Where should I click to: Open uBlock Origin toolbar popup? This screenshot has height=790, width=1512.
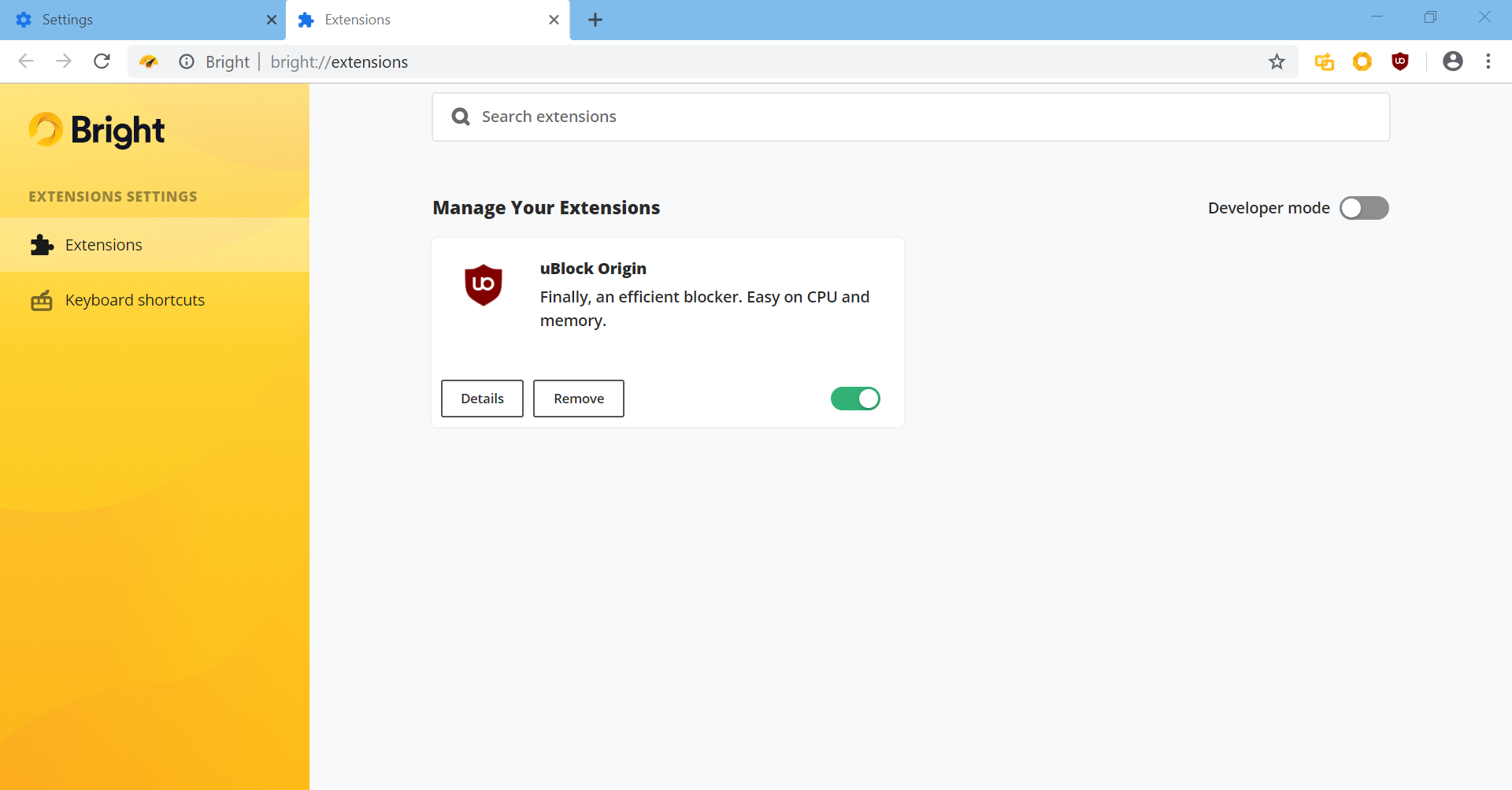1400,61
